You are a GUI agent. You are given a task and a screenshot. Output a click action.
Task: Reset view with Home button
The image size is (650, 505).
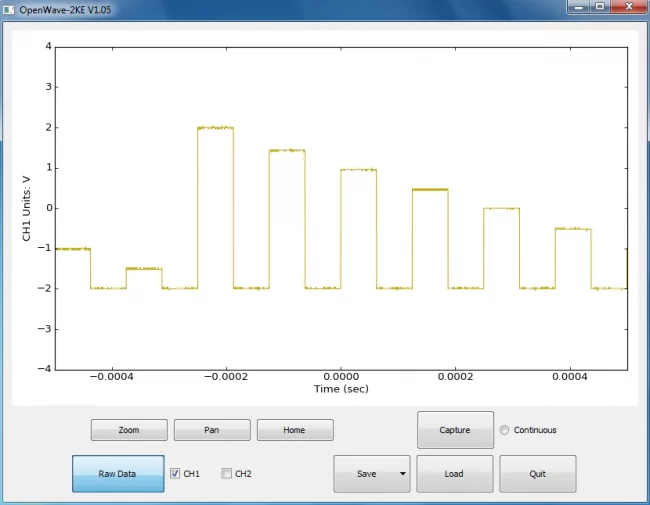tap(295, 430)
